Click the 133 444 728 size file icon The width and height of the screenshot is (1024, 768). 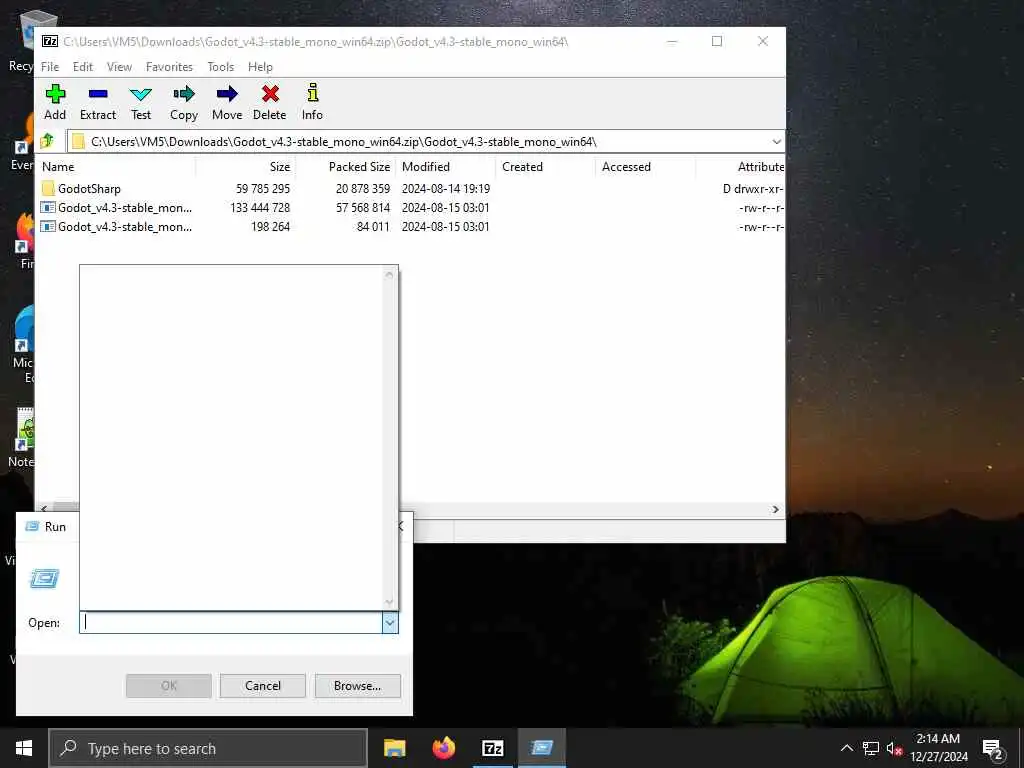48,208
